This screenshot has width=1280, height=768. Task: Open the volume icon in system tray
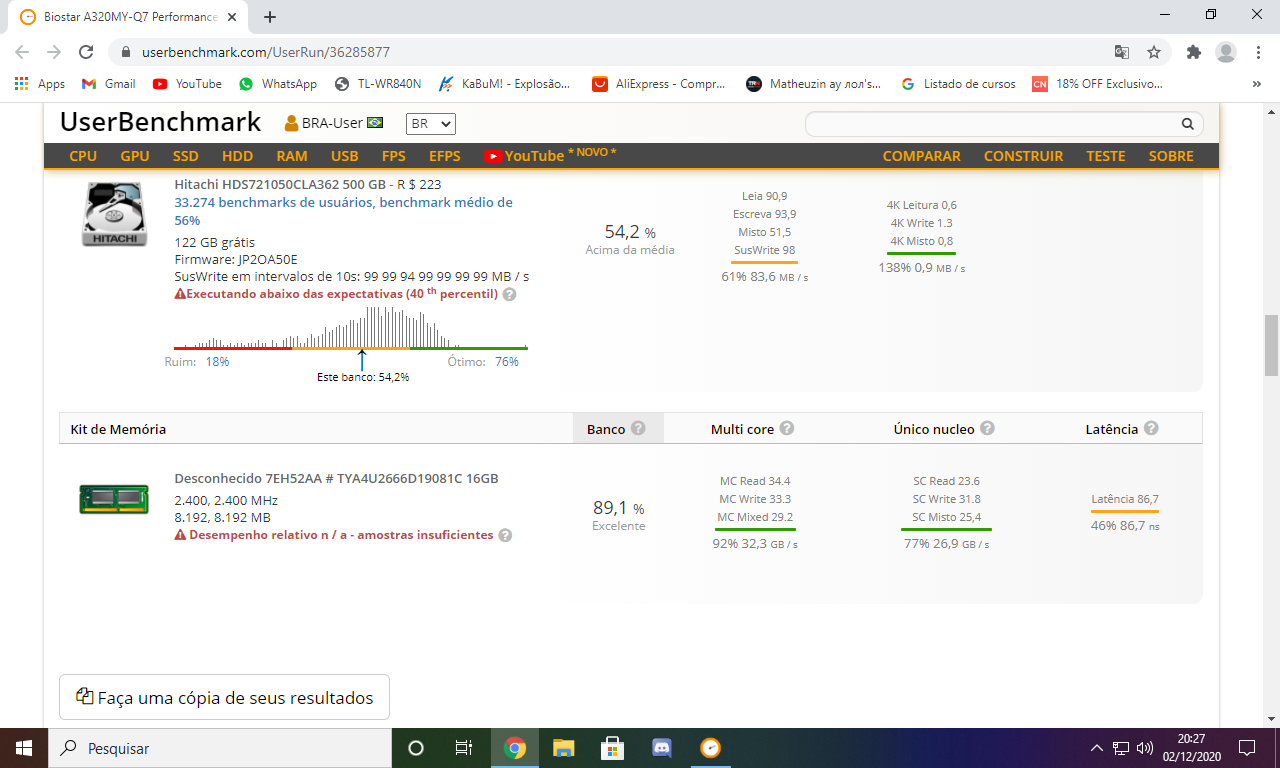click(x=1145, y=748)
